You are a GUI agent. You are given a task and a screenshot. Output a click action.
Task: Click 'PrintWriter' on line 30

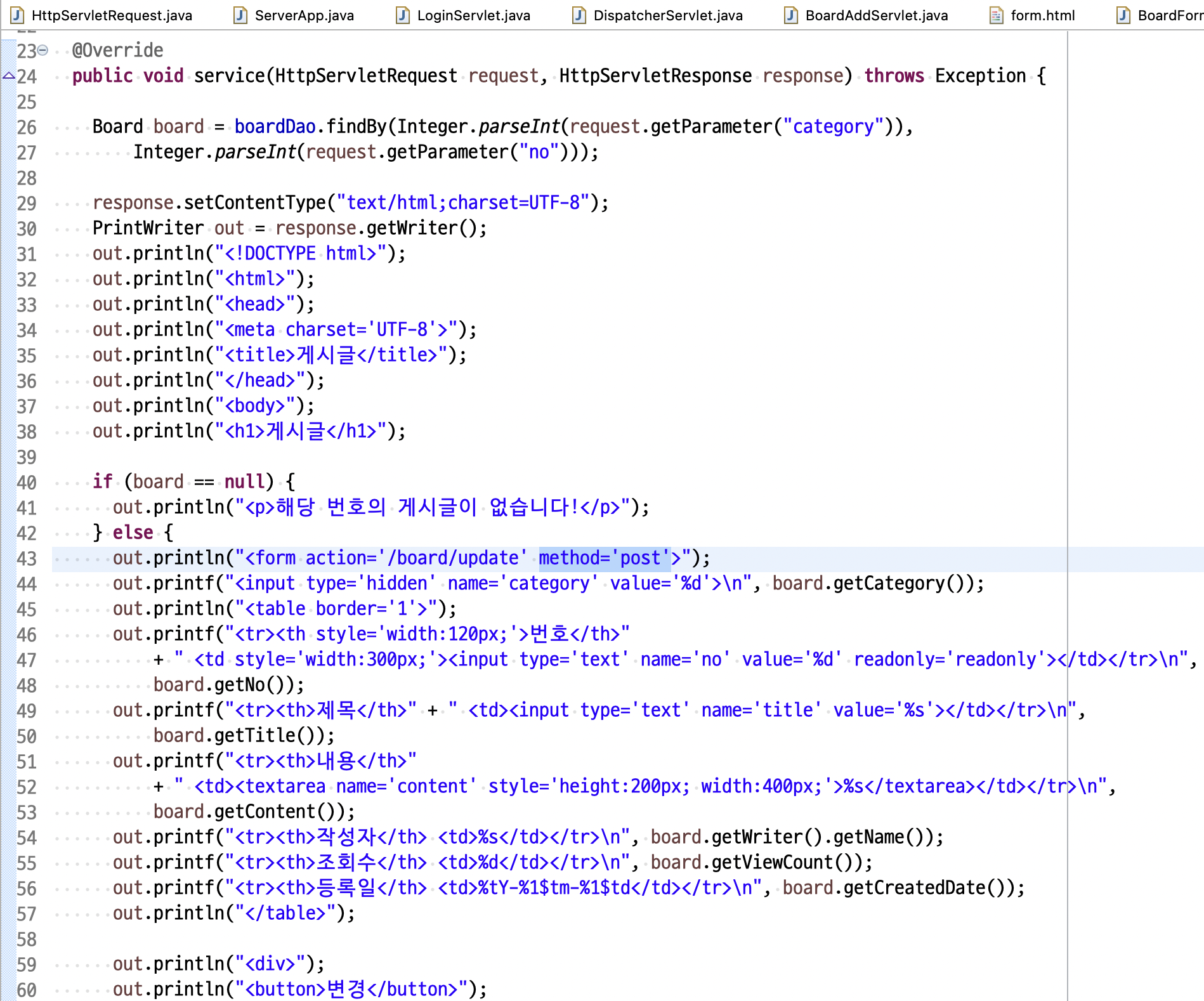tap(148, 228)
